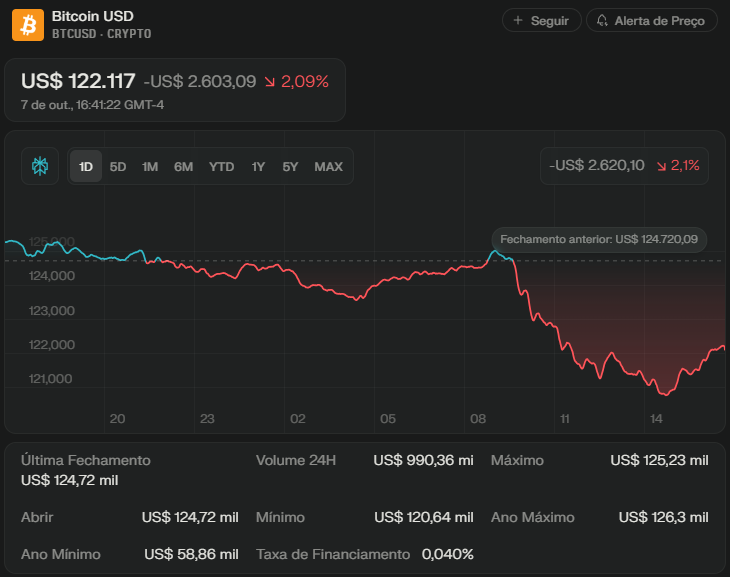Choose the 1Y chart range
The height and width of the screenshot is (577, 730).
coord(258,167)
